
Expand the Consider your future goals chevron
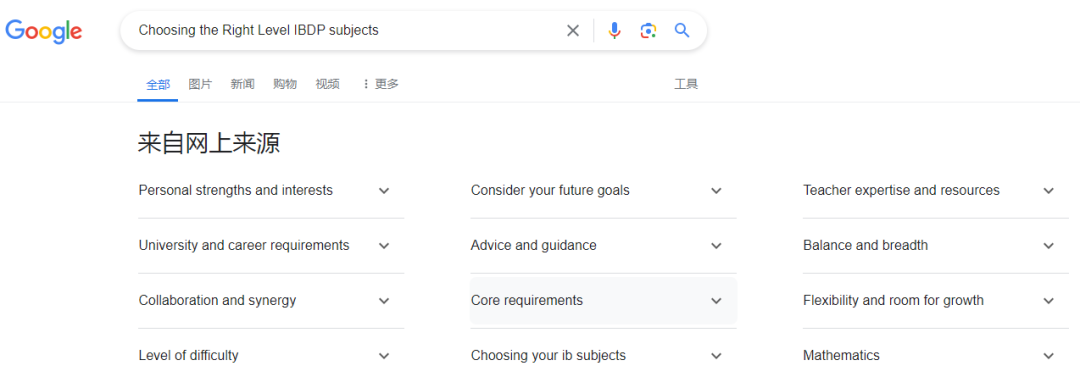[x=716, y=191]
